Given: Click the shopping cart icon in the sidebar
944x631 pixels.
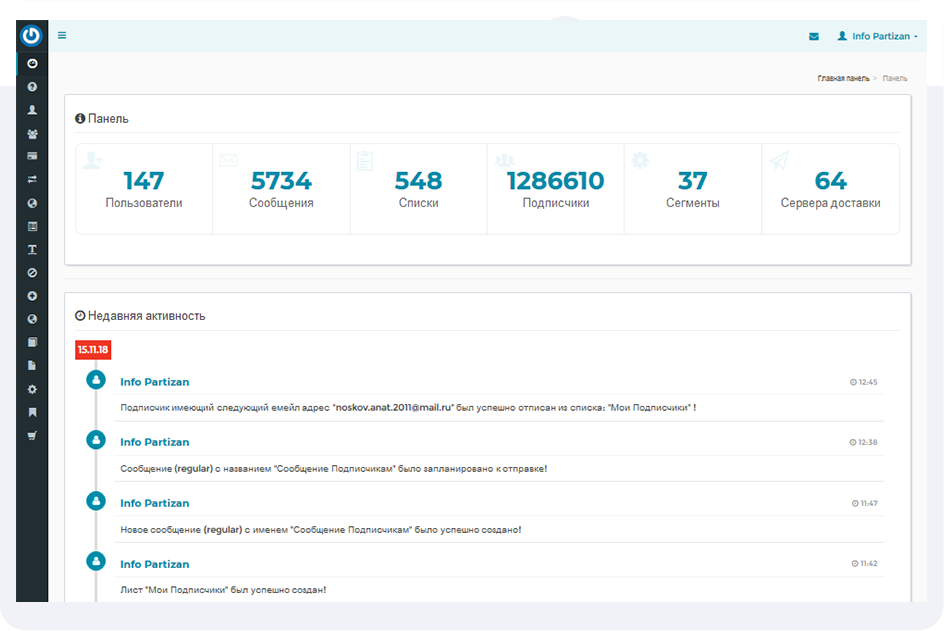Looking at the screenshot, I should pyautogui.click(x=32, y=435).
